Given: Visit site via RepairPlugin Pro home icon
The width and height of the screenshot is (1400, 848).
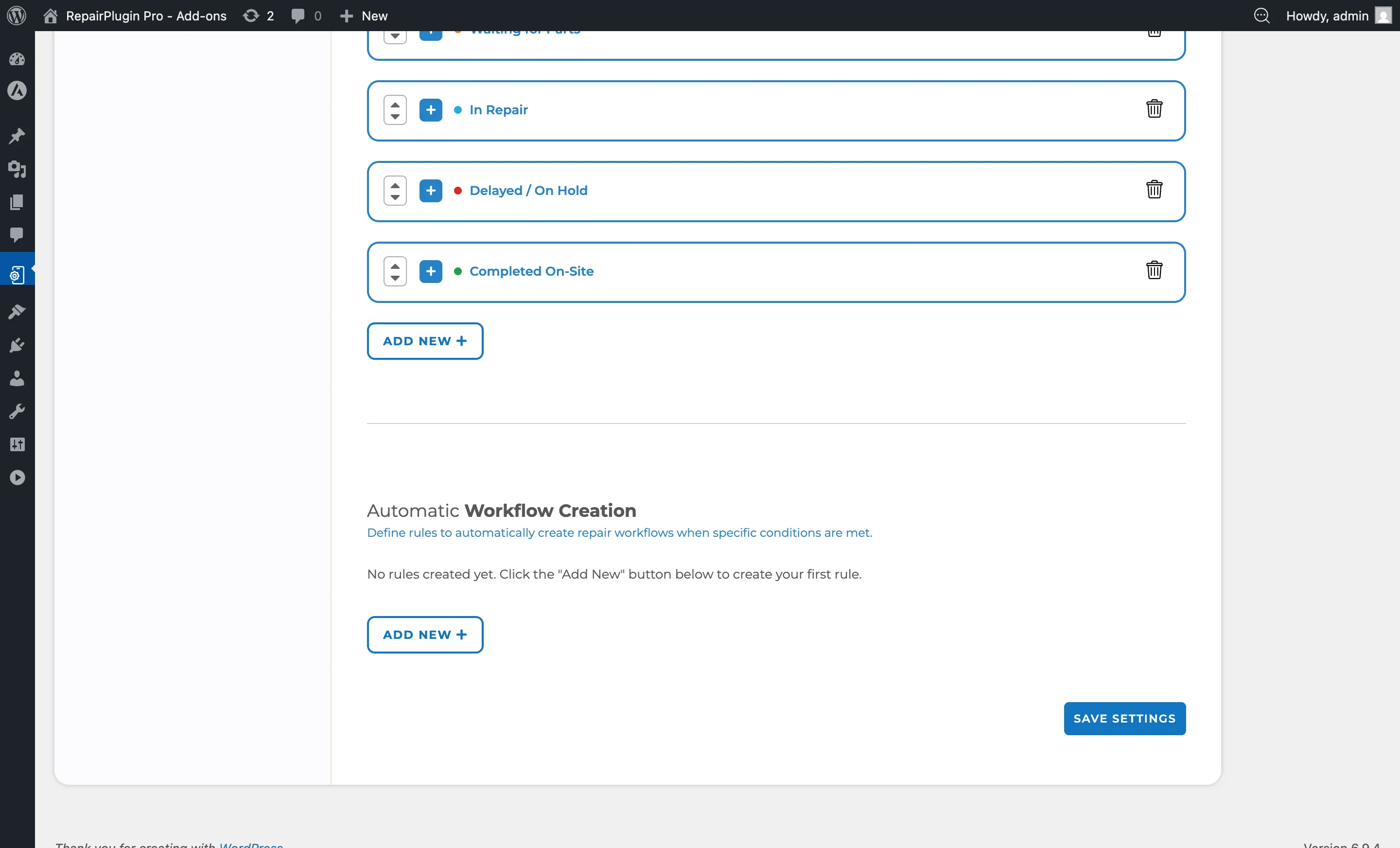Looking at the screenshot, I should pos(50,16).
